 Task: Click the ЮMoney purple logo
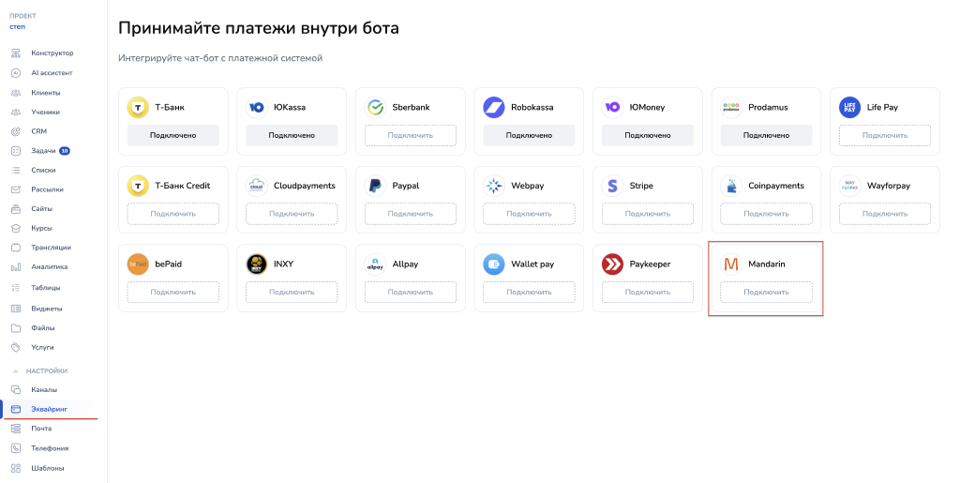[612, 107]
